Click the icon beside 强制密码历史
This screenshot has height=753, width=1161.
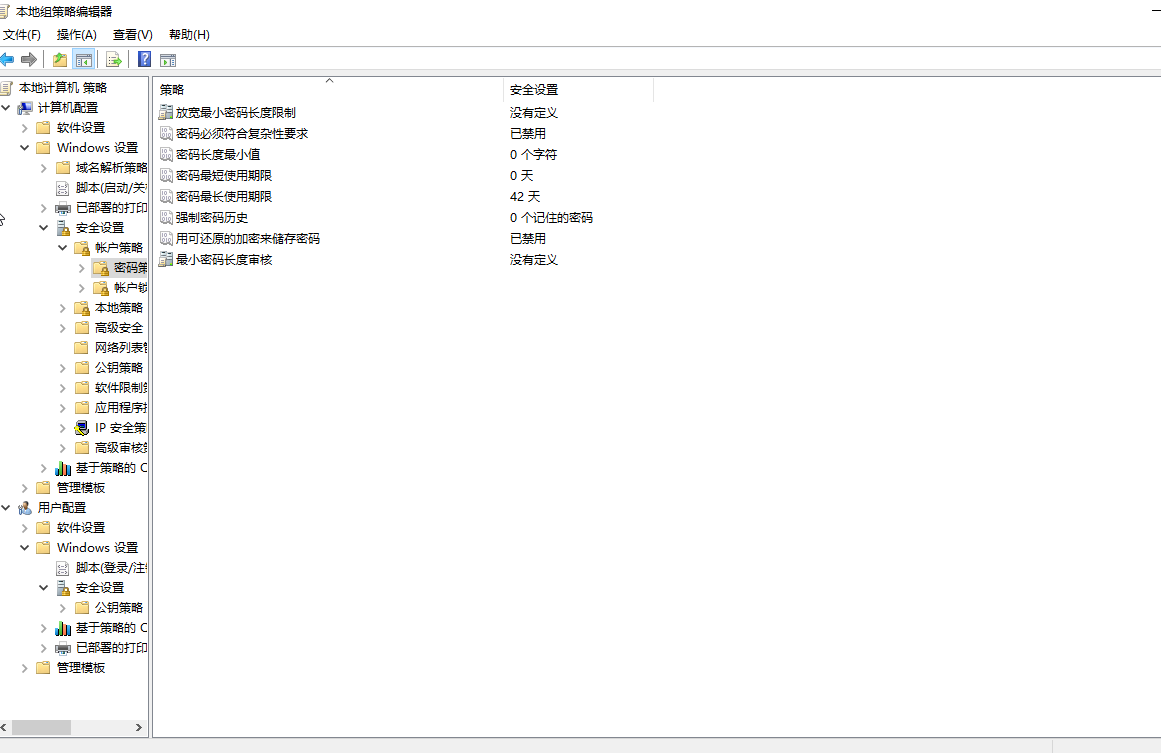166,218
